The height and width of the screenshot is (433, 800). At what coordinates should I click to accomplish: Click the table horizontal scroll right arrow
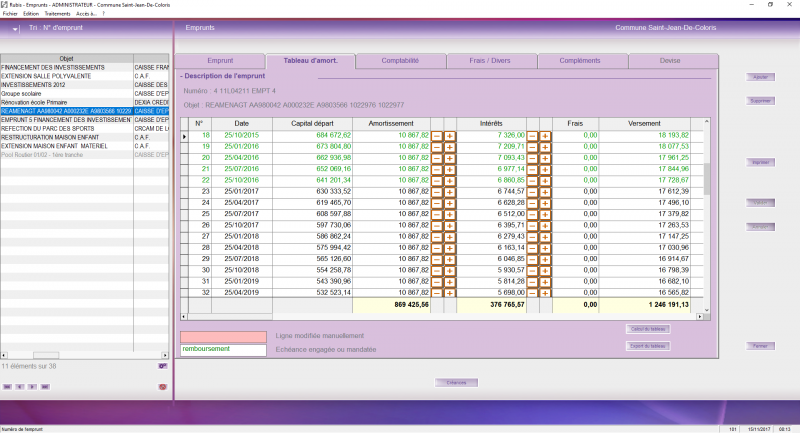(700, 317)
